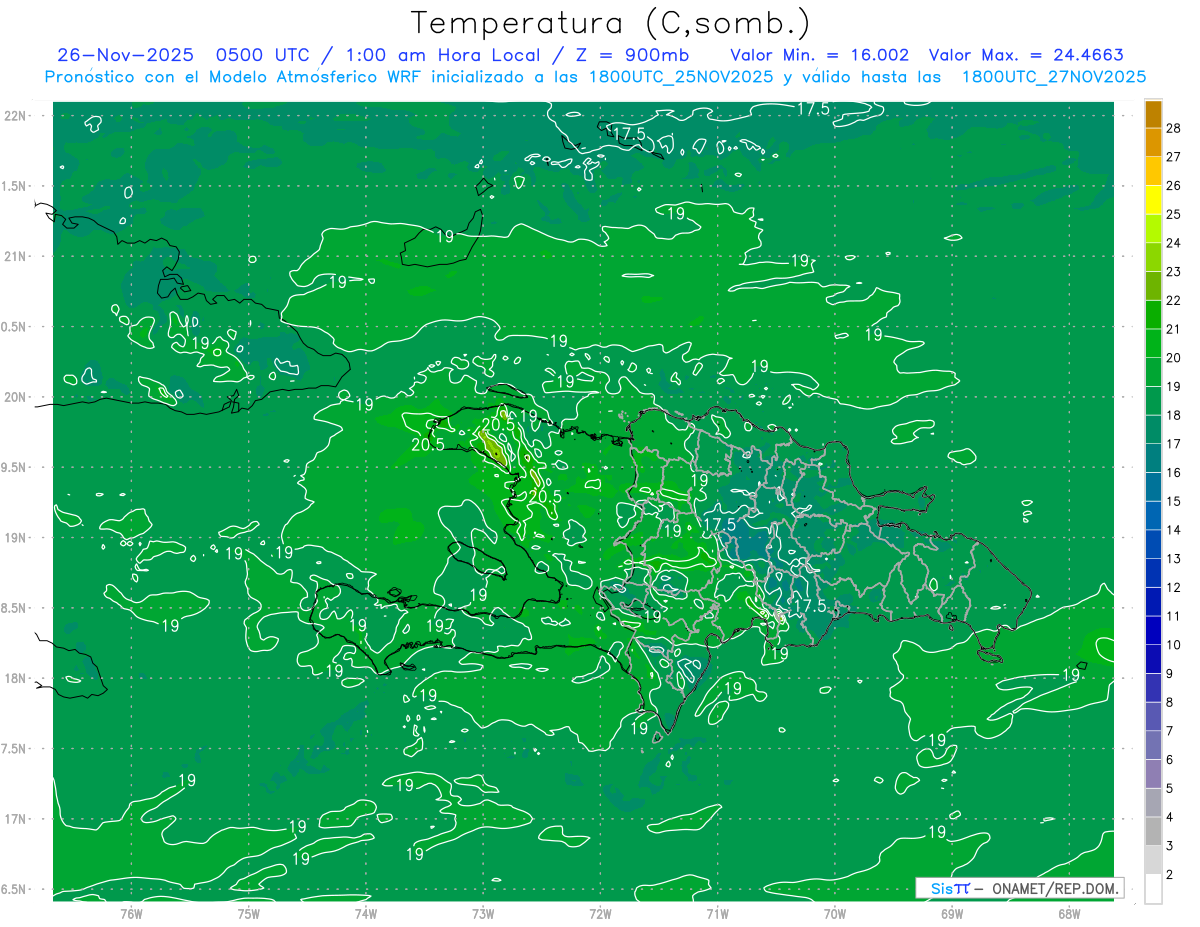Click the longitude axis label "76W"
The height and width of the screenshot is (927, 1200).
tap(131, 913)
